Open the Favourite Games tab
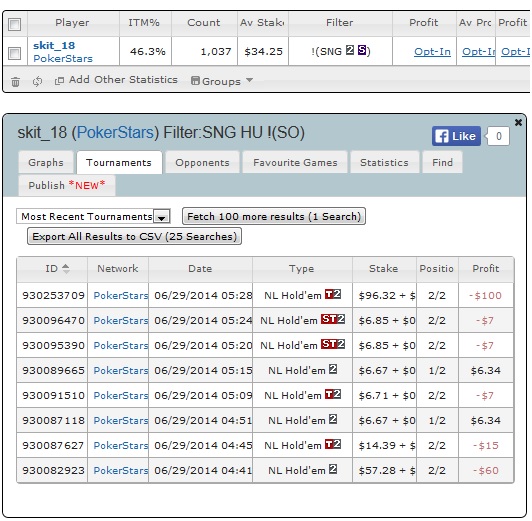The image size is (532, 521). coord(295,162)
